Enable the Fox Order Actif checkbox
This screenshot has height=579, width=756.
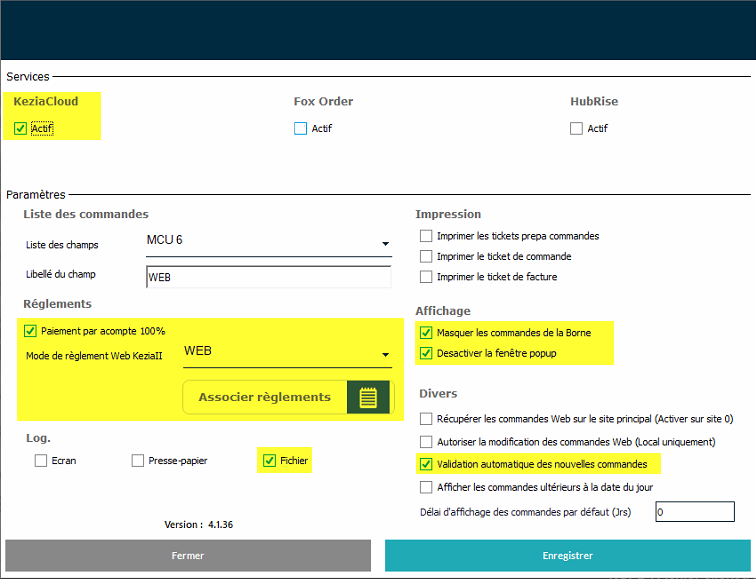pos(300,128)
